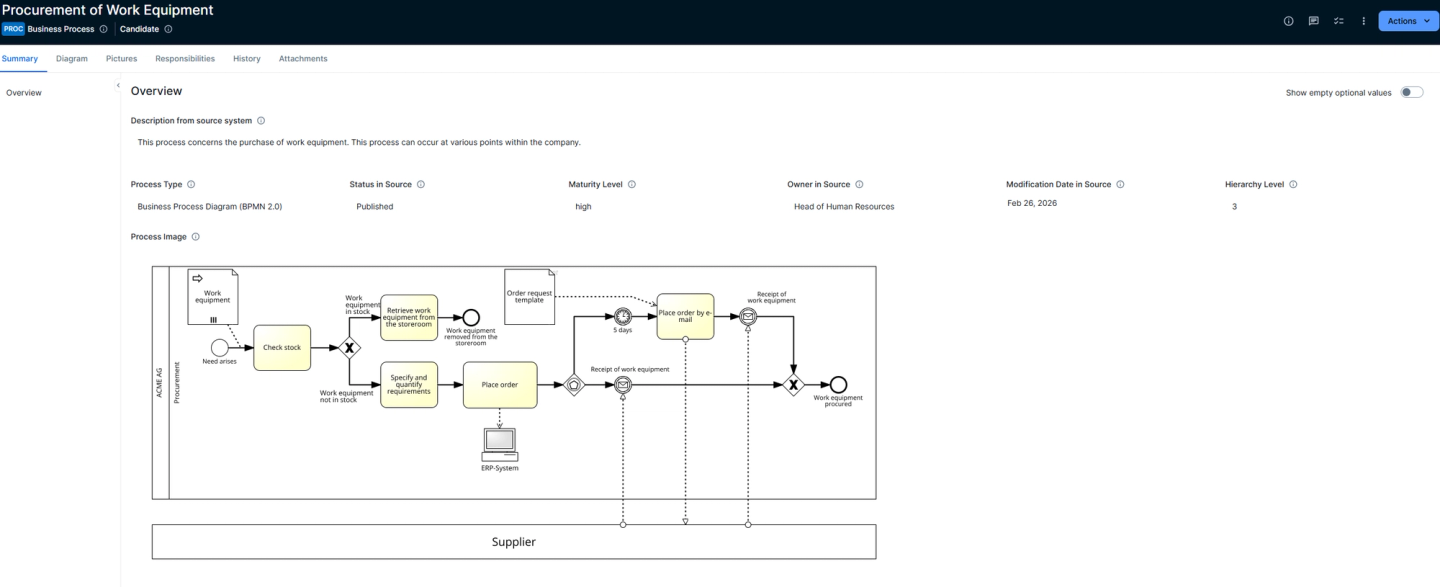1440x587 pixels.
Task: Click the process description paragraph text
Action: 359,142
